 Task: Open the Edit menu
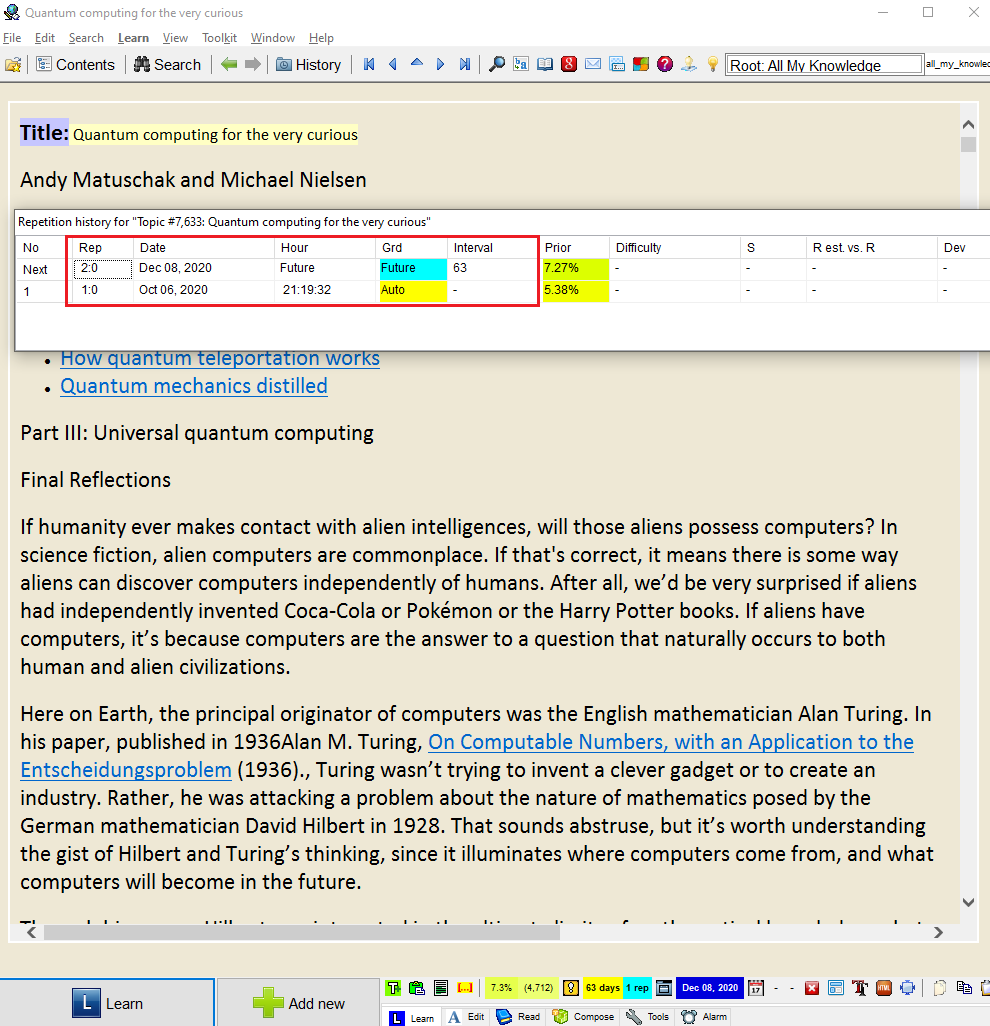(x=44, y=38)
